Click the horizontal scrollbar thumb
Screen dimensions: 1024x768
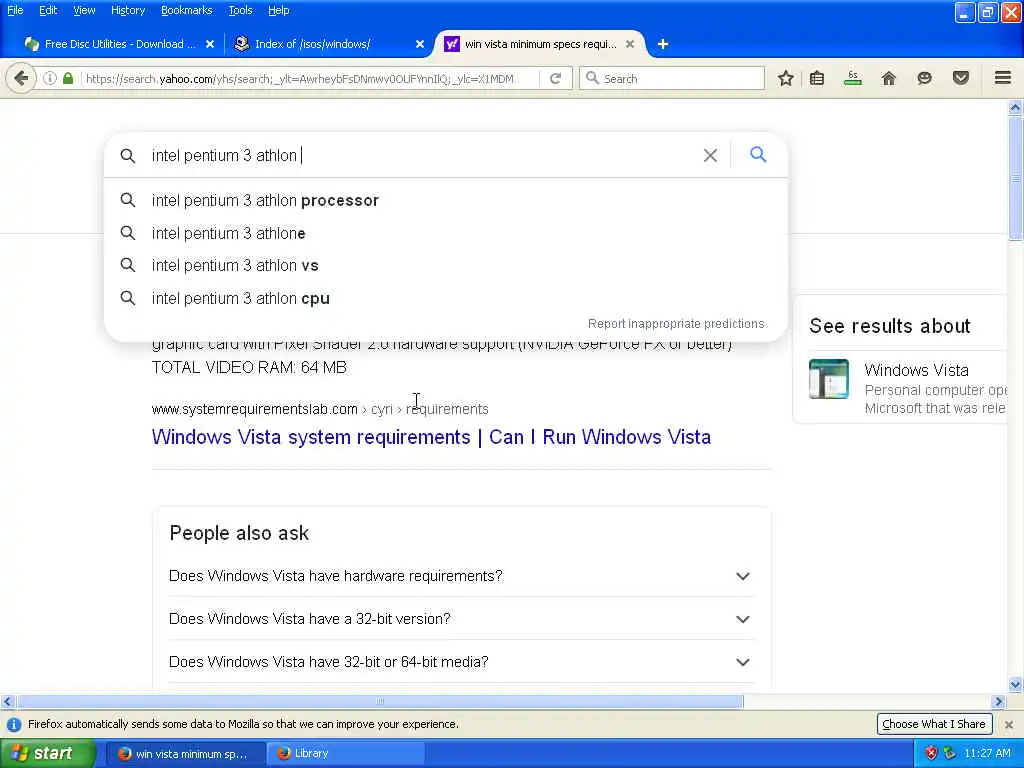[380, 702]
